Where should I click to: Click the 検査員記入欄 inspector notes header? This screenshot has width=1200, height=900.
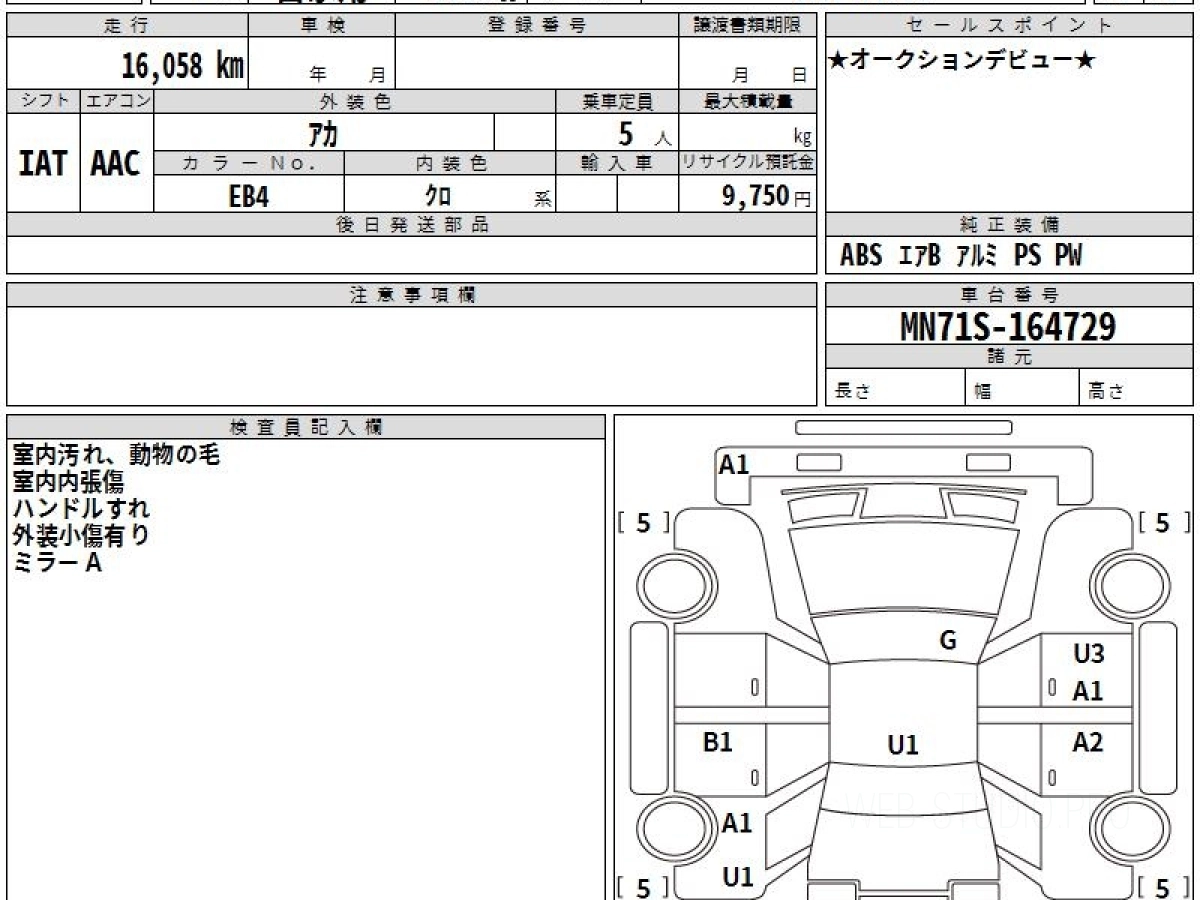pos(306,427)
